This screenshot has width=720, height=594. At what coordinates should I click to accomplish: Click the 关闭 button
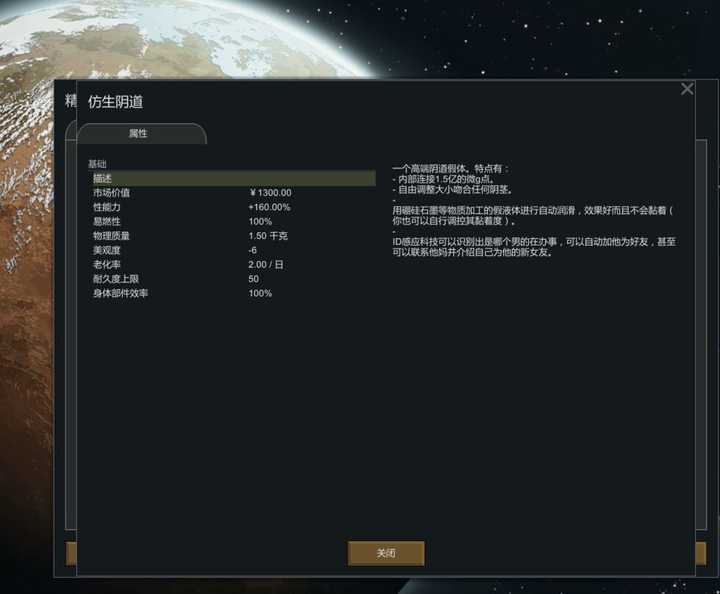(386, 553)
